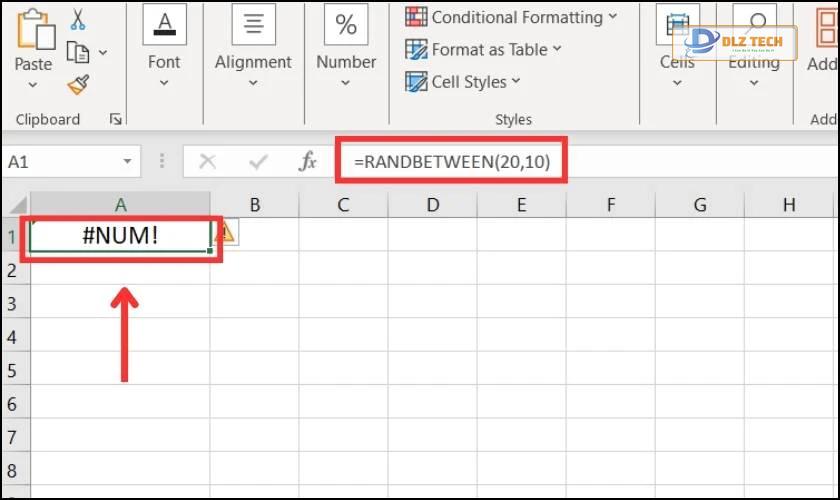This screenshot has height=500, width=840.
Task: Click the Copy icon
Action: click(x=78, y=53)
